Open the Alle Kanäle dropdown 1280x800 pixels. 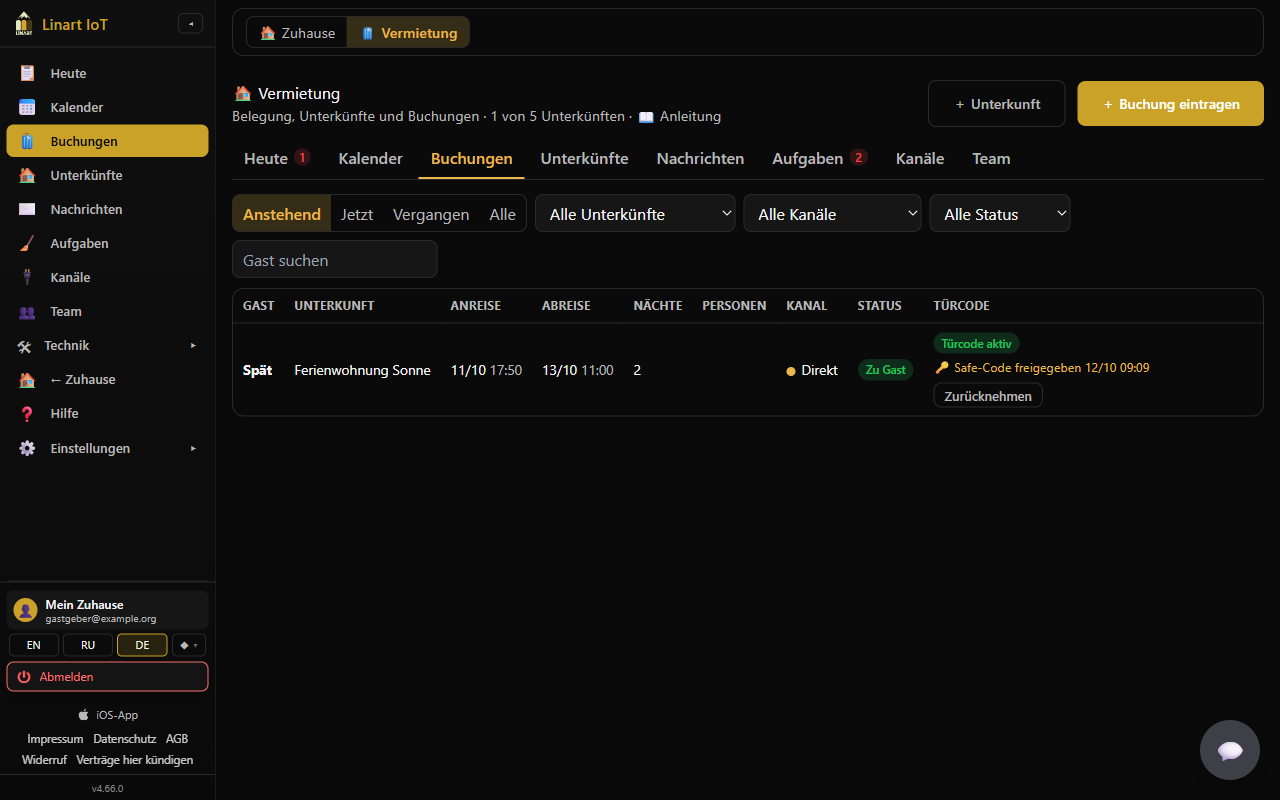pos(832,214)
